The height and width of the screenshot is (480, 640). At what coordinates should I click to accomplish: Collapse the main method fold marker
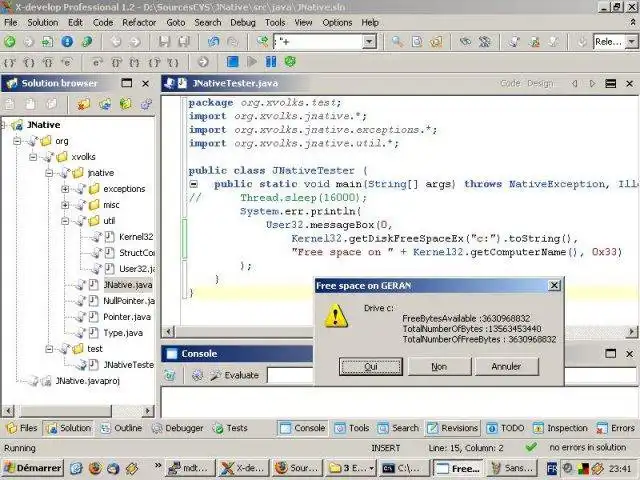pyautogui.click(x=193, y=184)
